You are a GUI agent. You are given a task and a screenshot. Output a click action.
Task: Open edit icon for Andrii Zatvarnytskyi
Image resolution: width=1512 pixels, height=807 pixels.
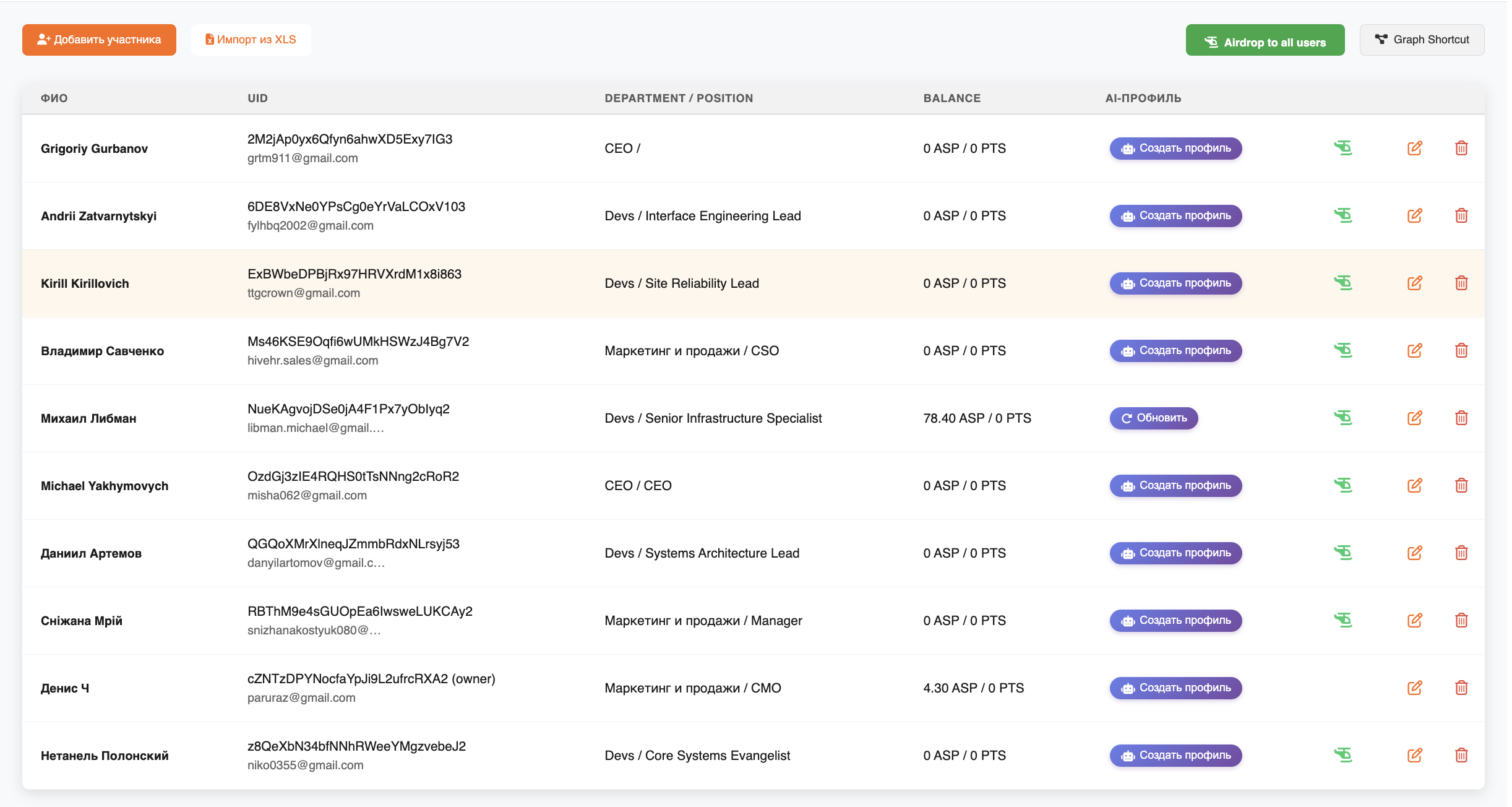point(1415,215)
